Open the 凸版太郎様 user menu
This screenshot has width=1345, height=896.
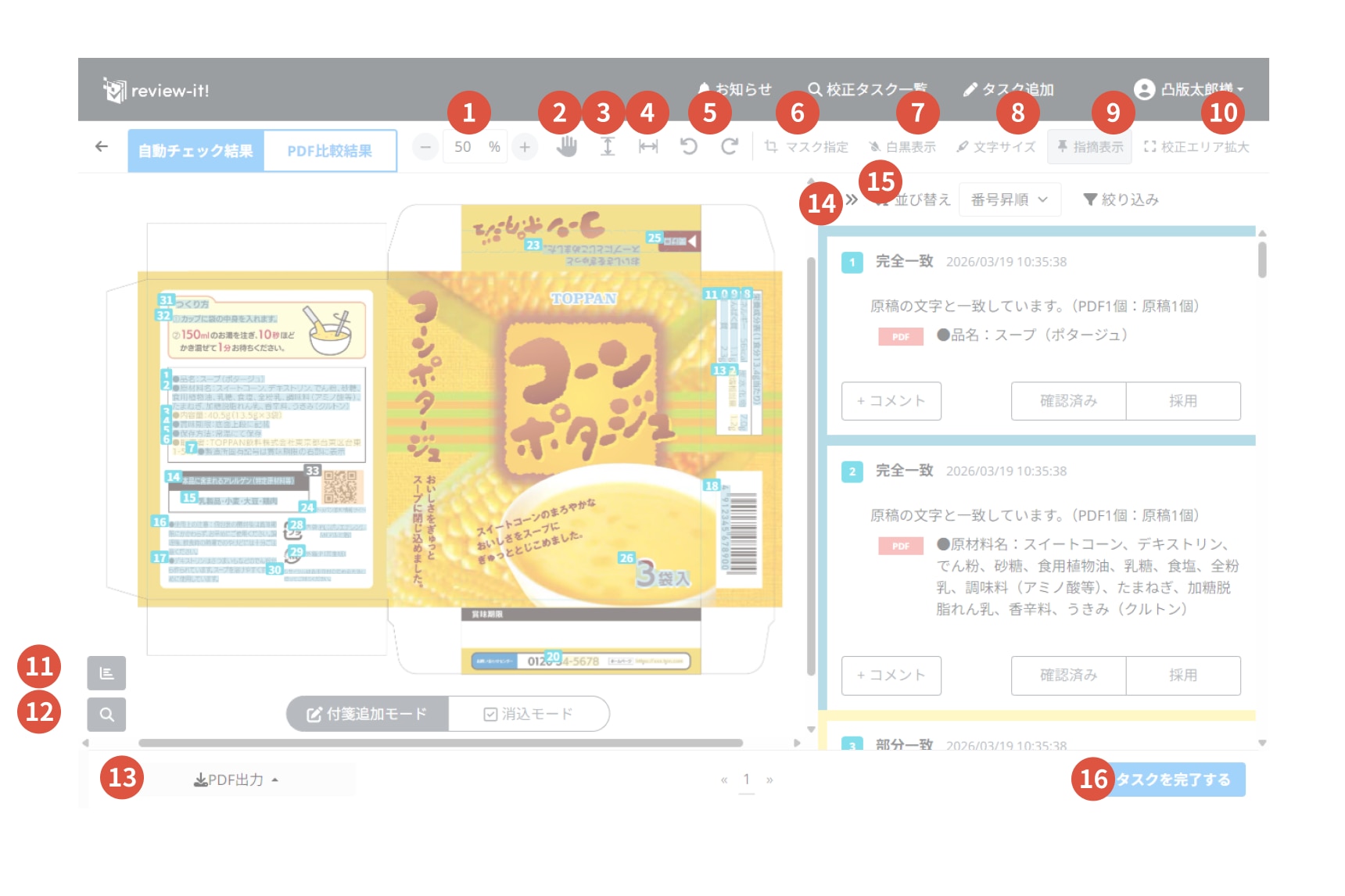[x=1189, y=90]
